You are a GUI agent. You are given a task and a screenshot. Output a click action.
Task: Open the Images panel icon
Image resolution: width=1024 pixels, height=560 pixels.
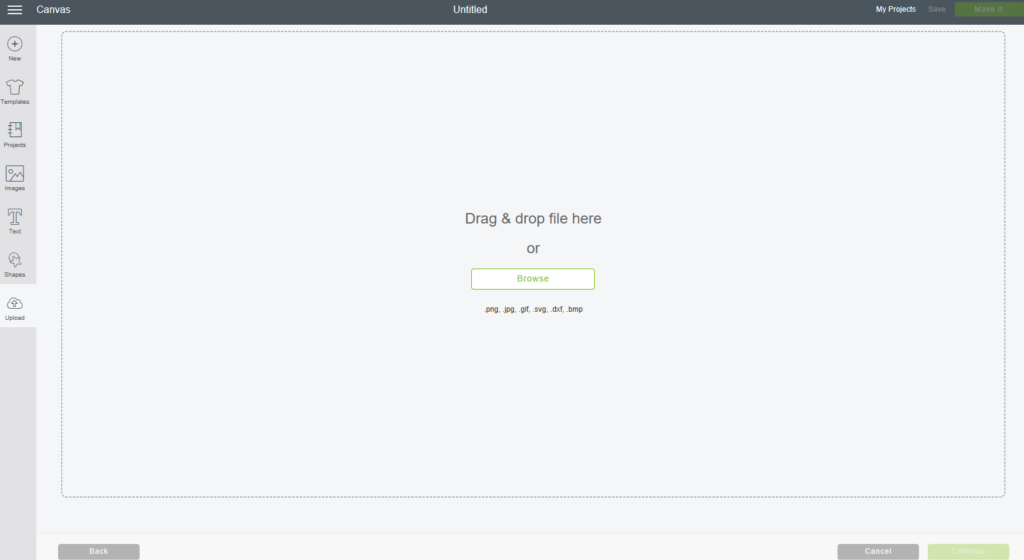[x=14, y=174]
